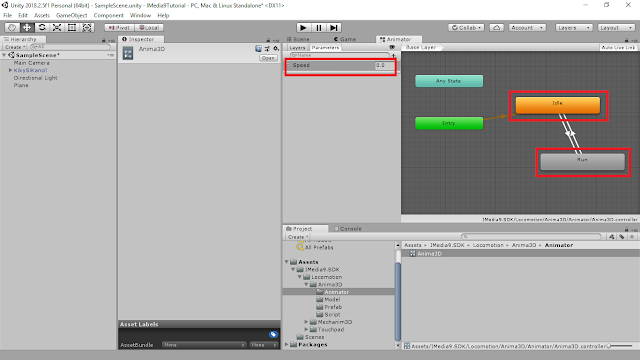Open the Layout dropdown

(616, 27)
